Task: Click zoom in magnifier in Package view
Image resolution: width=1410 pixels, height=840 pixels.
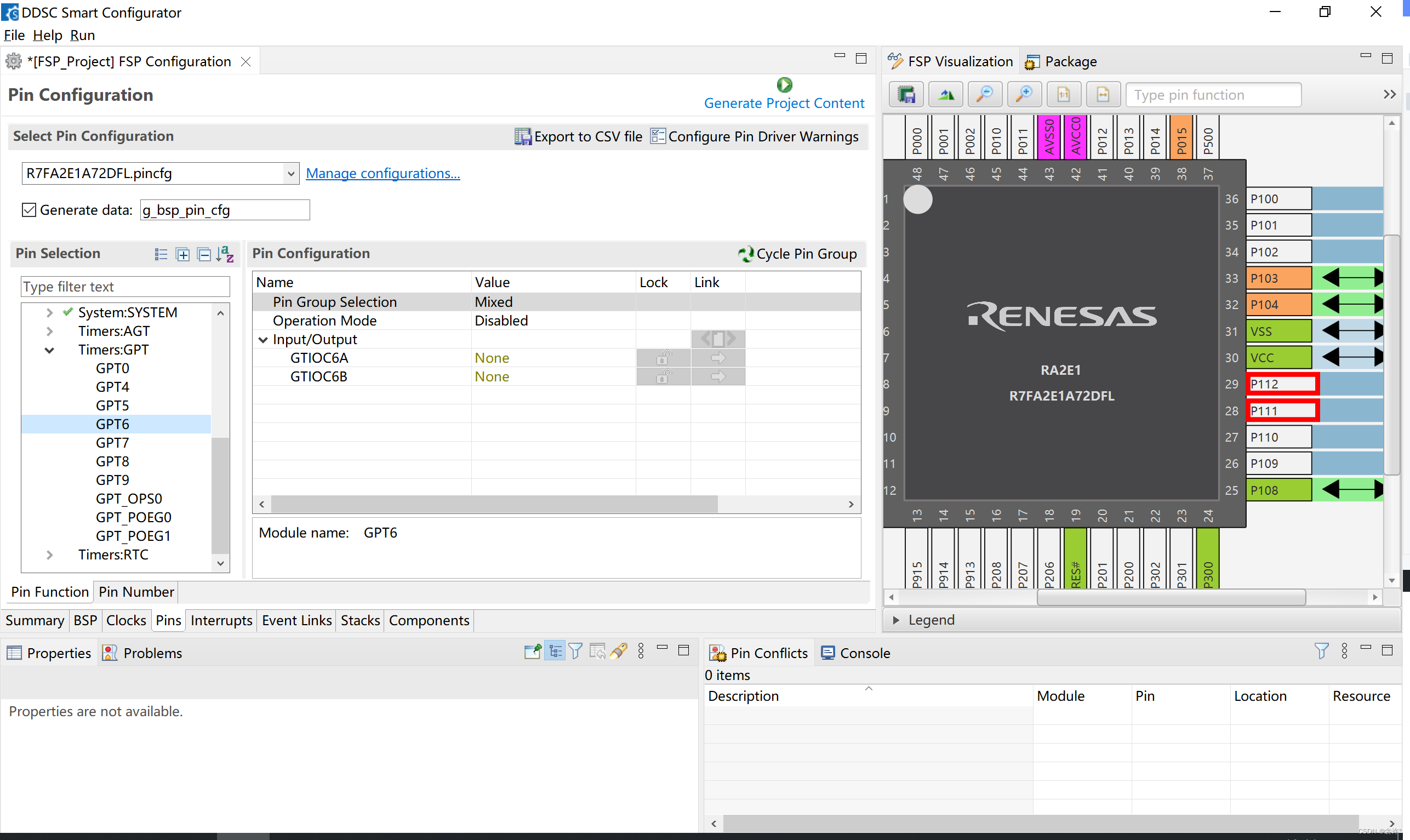Action: point(1024,95)
